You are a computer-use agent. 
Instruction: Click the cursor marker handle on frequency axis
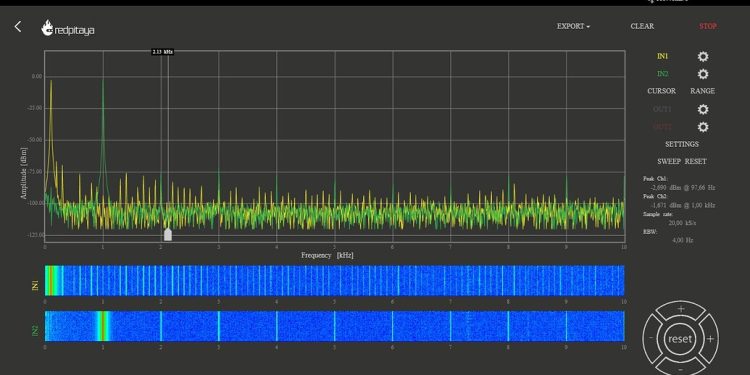167,234
